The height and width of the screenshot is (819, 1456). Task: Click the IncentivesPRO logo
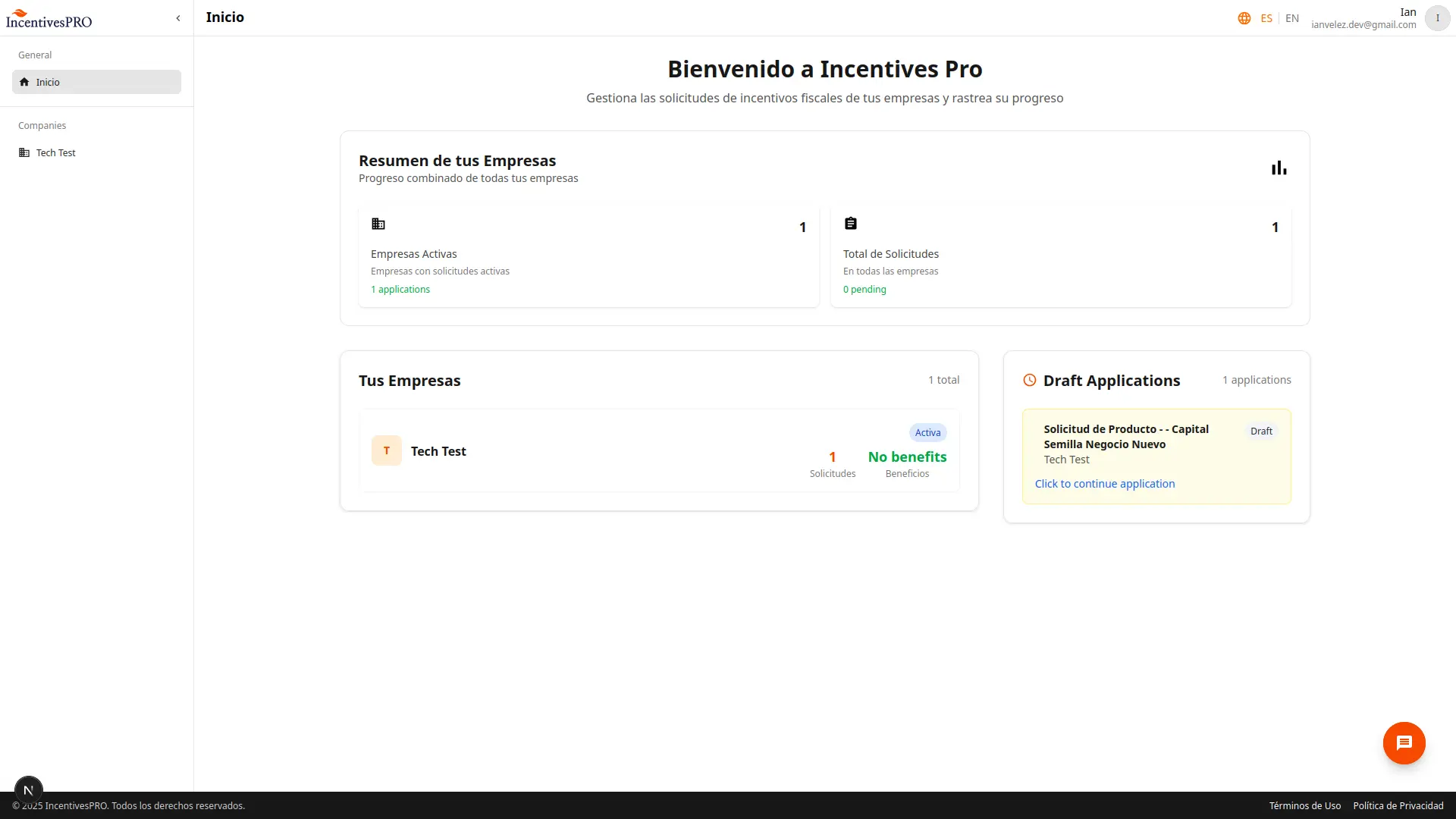pos(49,19)
